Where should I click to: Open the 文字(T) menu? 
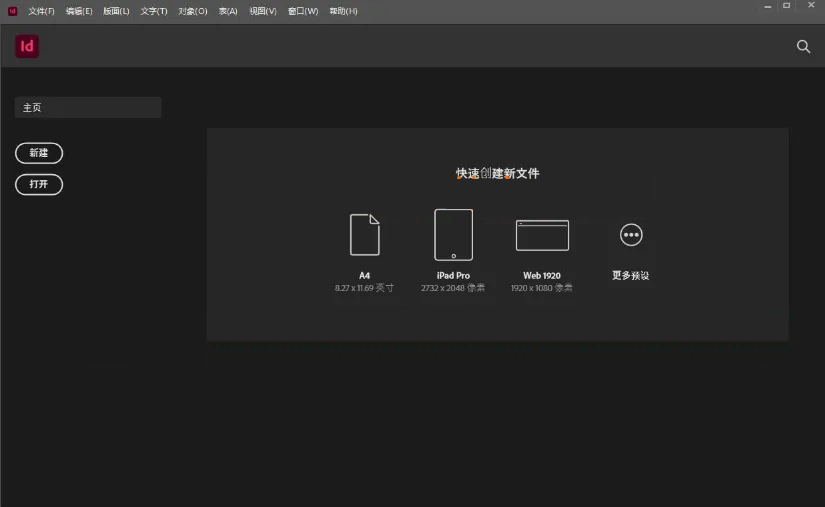coord(154,11)
